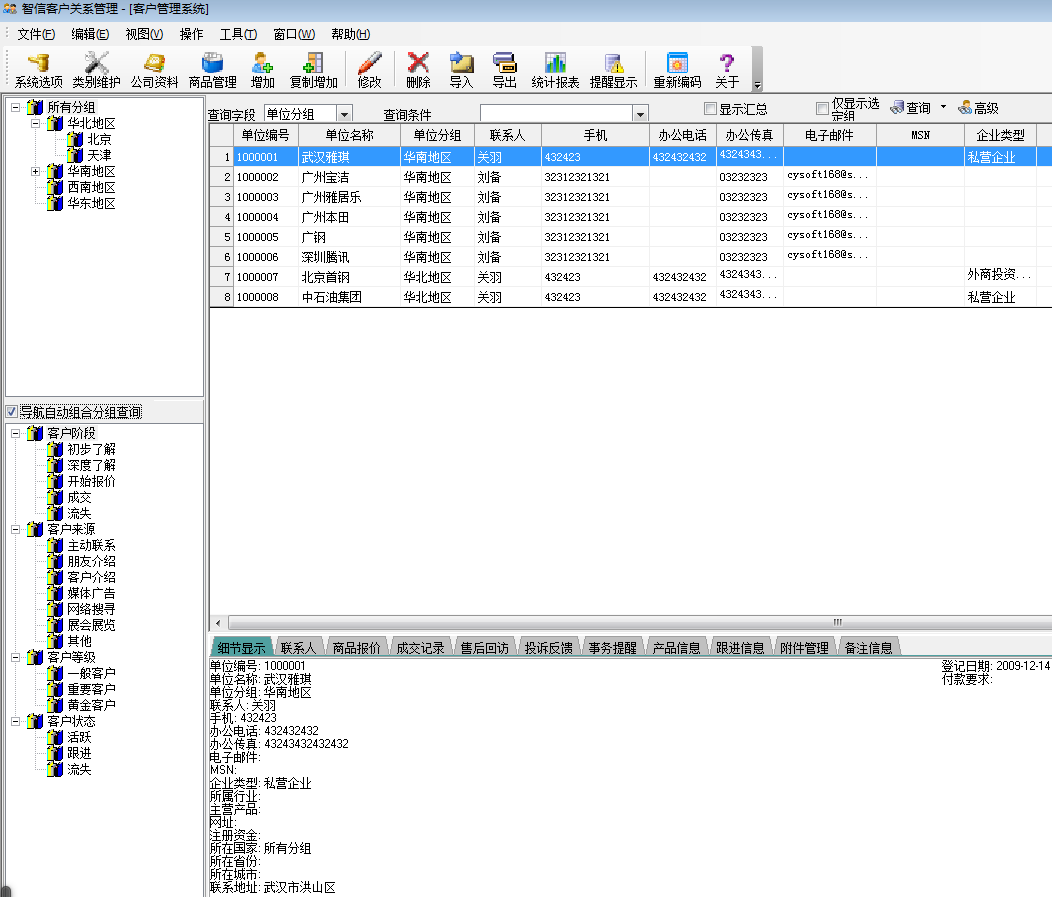Open the 窗口 menu
This screenshot has width=1052, height=897.
294,34
